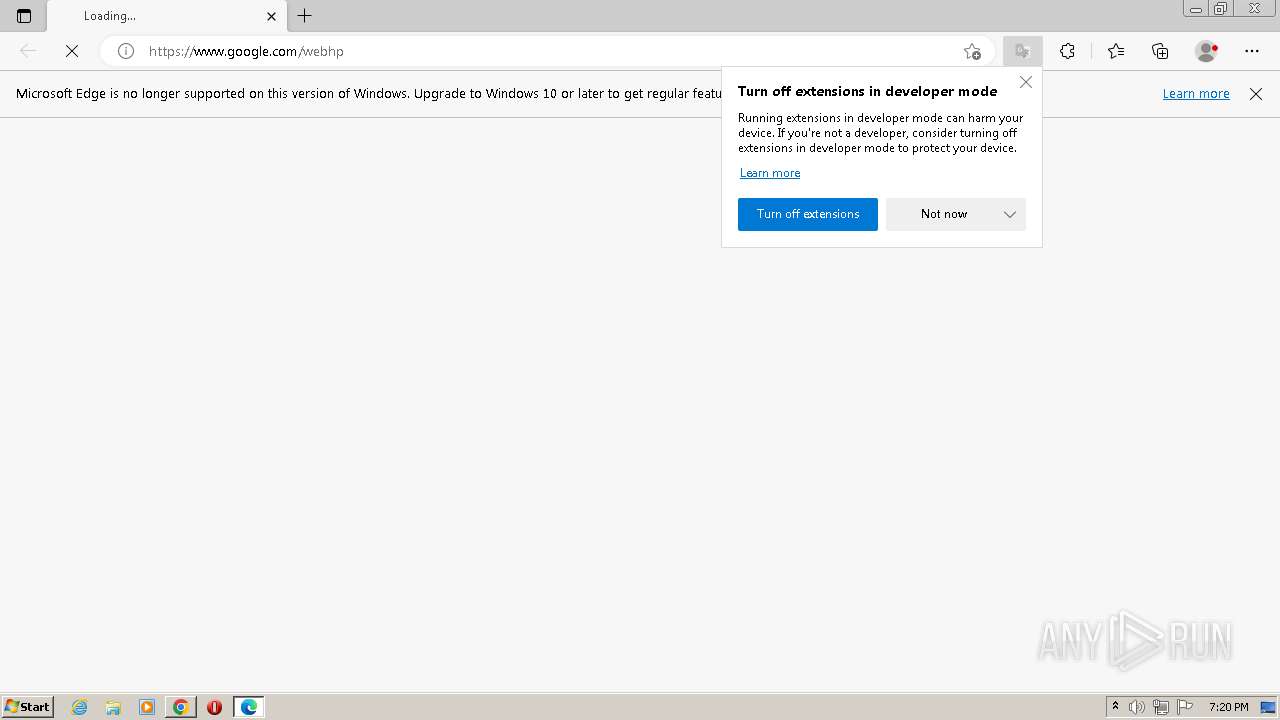1280x720 pixels.
Task: Dismiss the unsupported Windows notice bar
Action: pyautogui.click(x=1256, y=94)
